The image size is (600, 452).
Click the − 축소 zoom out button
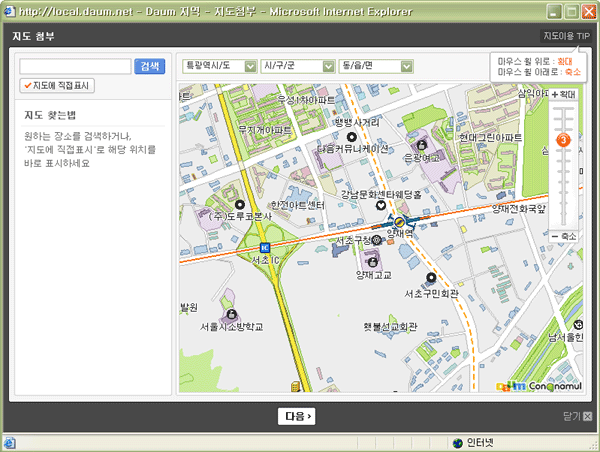pos(563,236)
